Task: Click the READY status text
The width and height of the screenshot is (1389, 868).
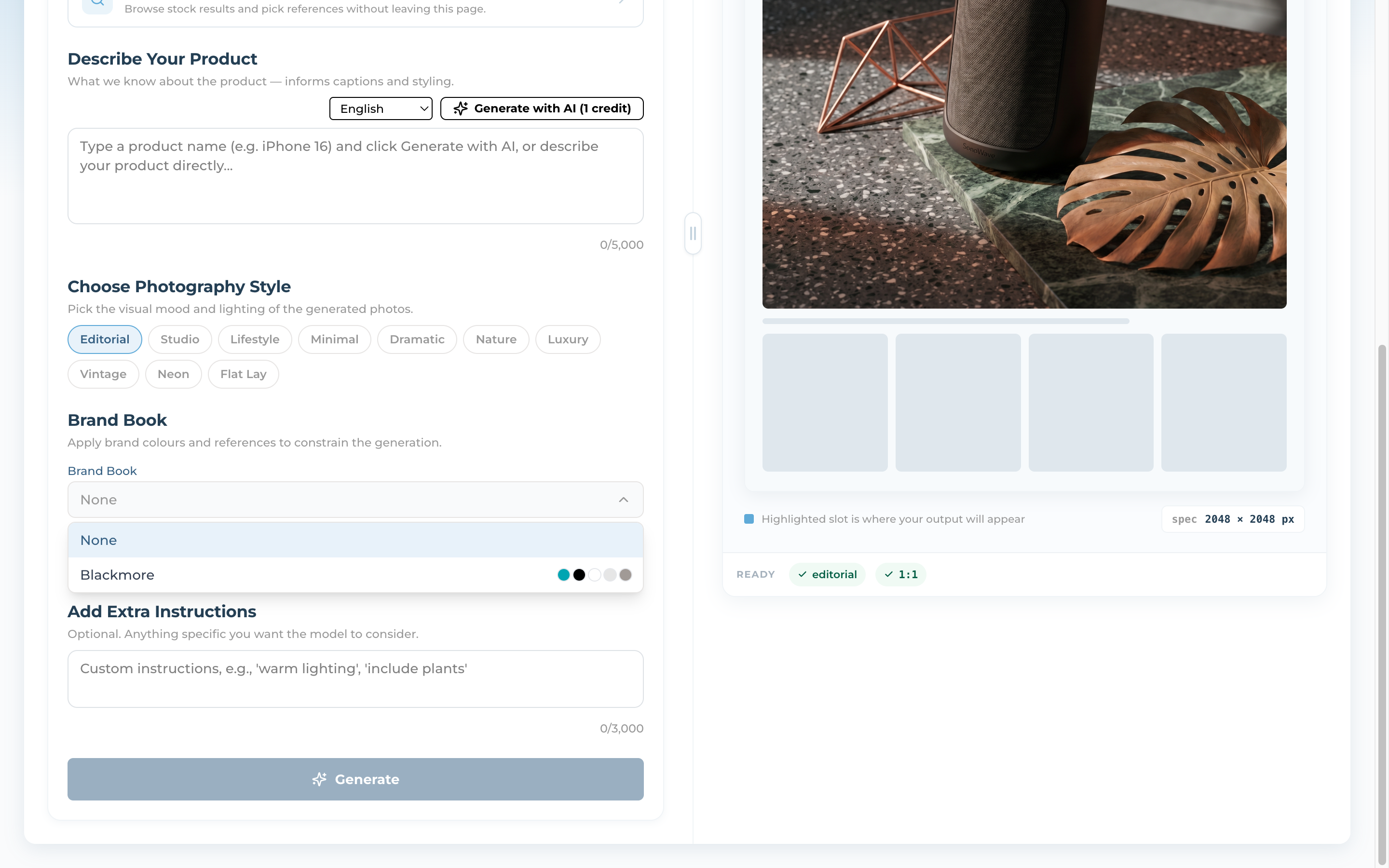Action: 755,574
